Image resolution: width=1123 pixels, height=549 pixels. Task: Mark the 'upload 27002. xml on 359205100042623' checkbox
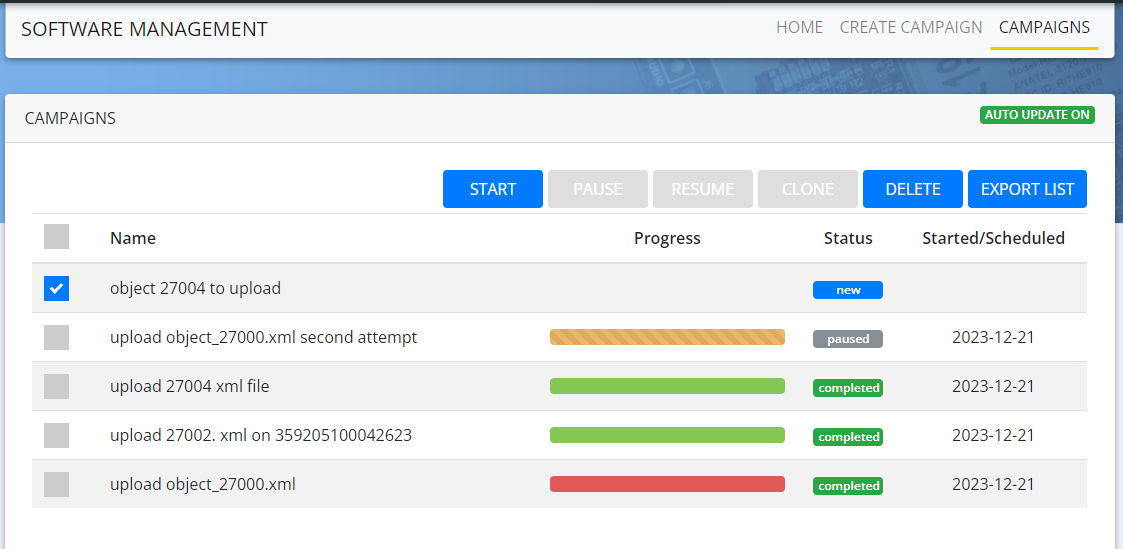56,436
